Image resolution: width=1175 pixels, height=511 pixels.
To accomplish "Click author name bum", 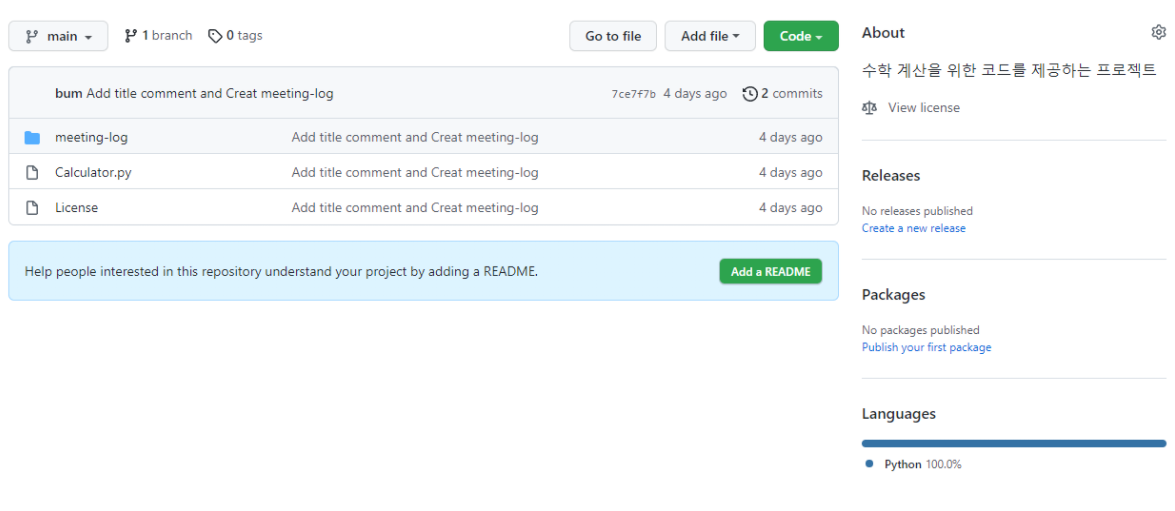I will [x=68, y=94].
